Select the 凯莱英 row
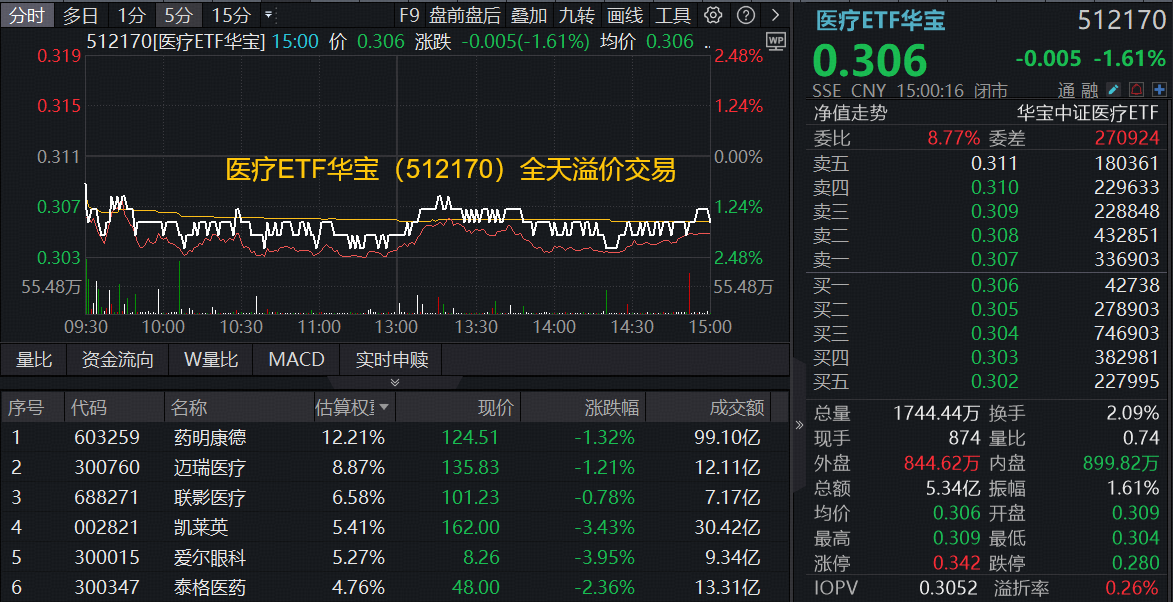Viewport: 1173px width, 602px height. tap(395, 527)
